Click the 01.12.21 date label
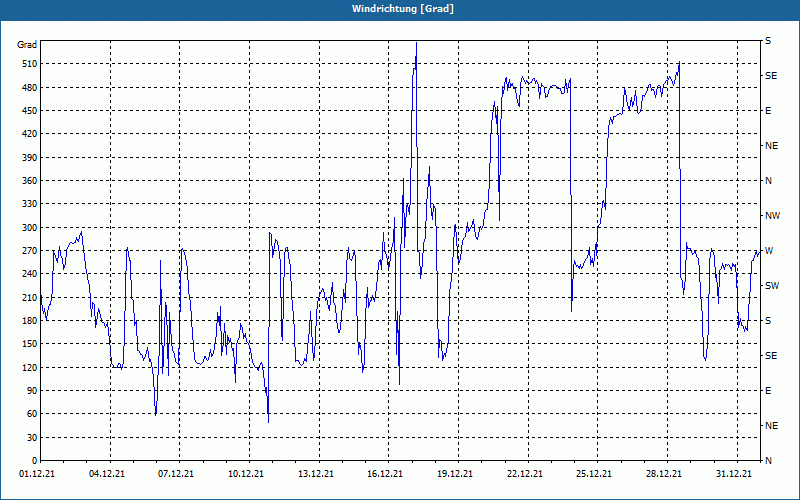Image resolution: width=800 pixels, height=500 pixels. (x=37, y=474)
